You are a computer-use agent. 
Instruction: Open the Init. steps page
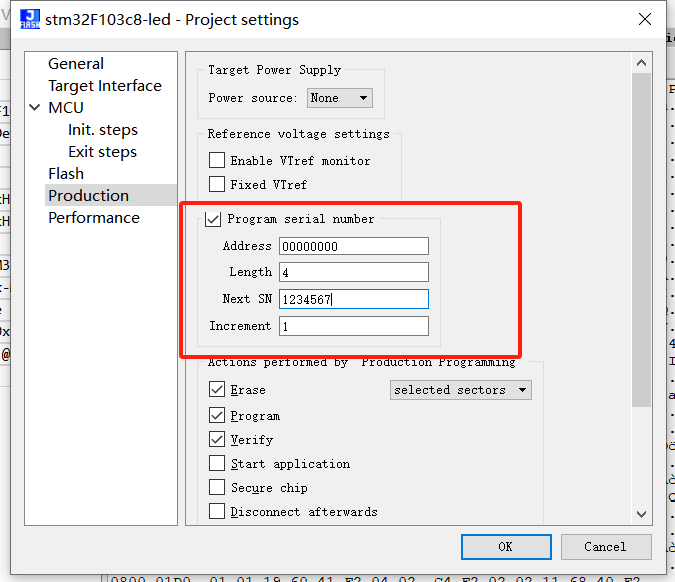click(103, 130)
